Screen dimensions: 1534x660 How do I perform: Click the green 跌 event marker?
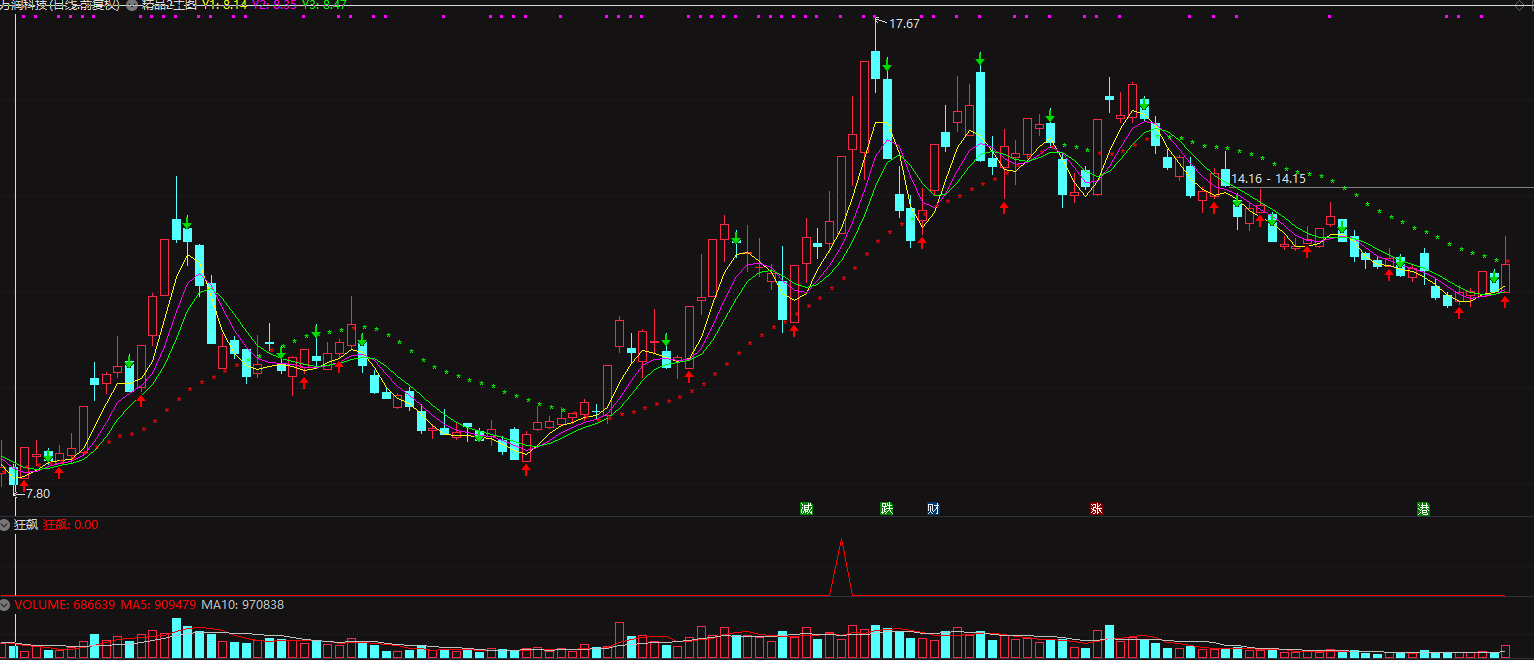coord(886,508)
